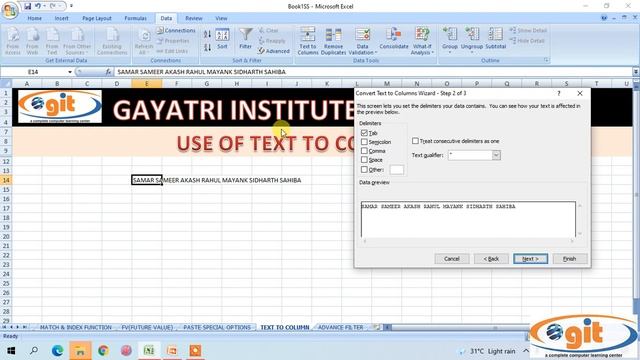This screenshot has height=360, width=640.
Task: Click Consolidate tool
Action: click(x=393, y=39)
